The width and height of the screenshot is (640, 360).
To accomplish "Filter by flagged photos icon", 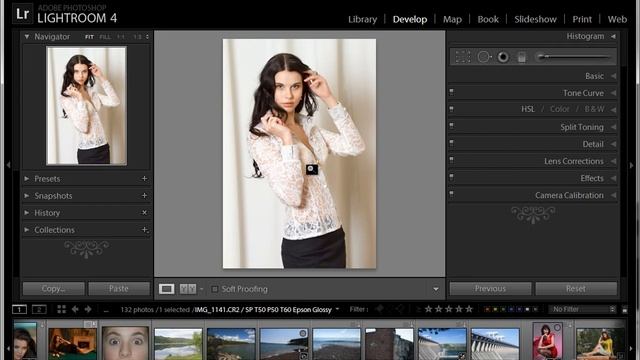I will [380, 309].
